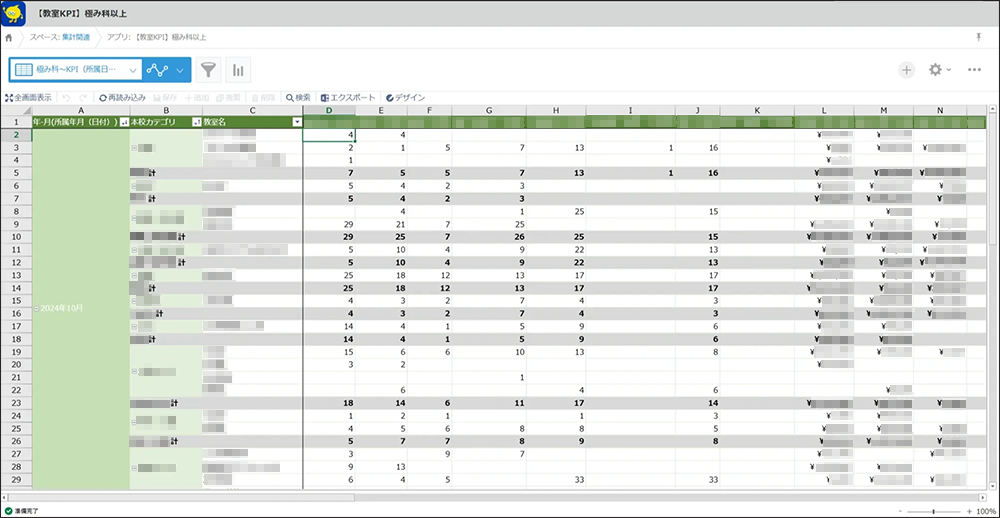Click the green check status icon
The width and height of the screenshot is (1000, 518).
point(8,511)
